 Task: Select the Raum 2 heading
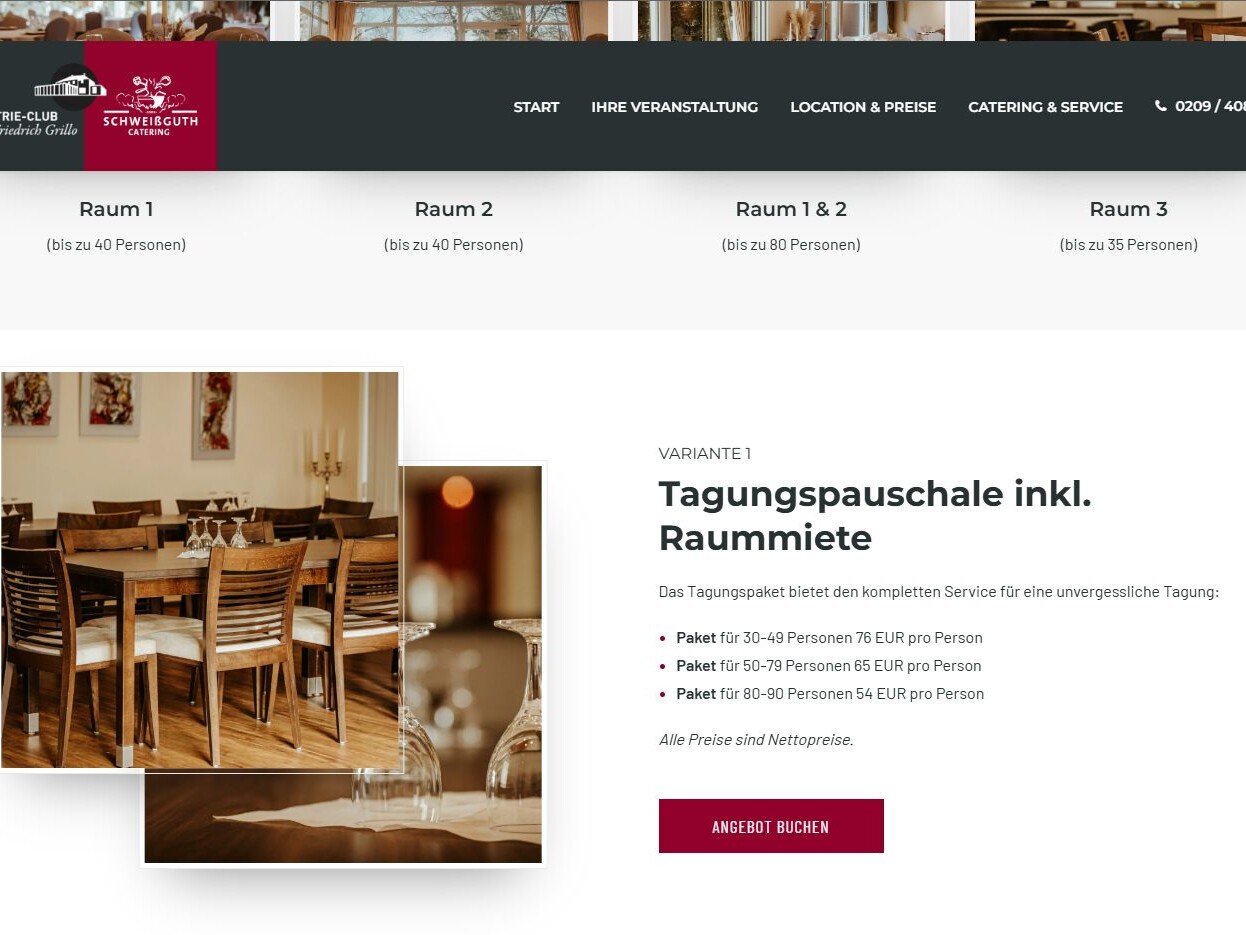(454, 209)
